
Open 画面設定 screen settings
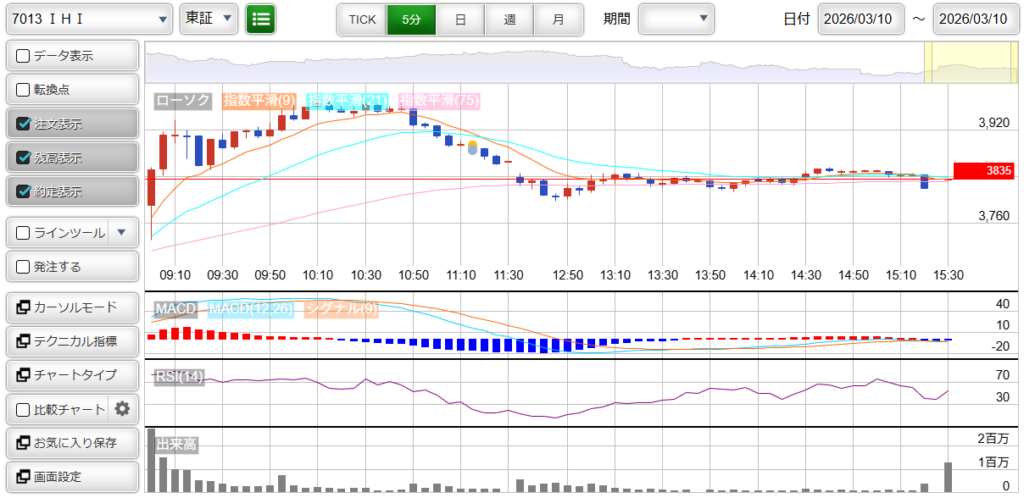(x=71, y=477)
